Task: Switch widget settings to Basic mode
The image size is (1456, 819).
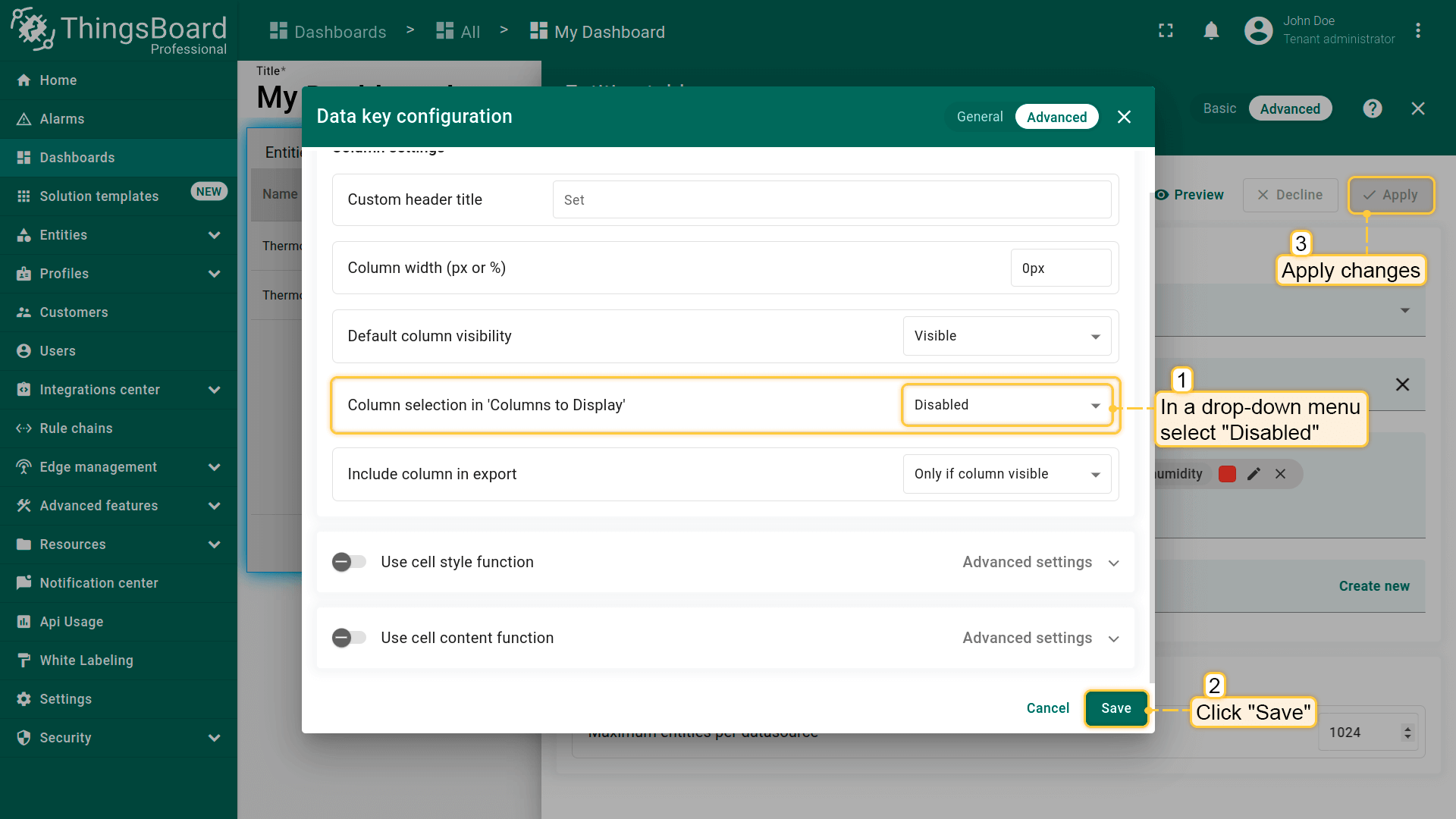Action: click(x=1219, y=108)
